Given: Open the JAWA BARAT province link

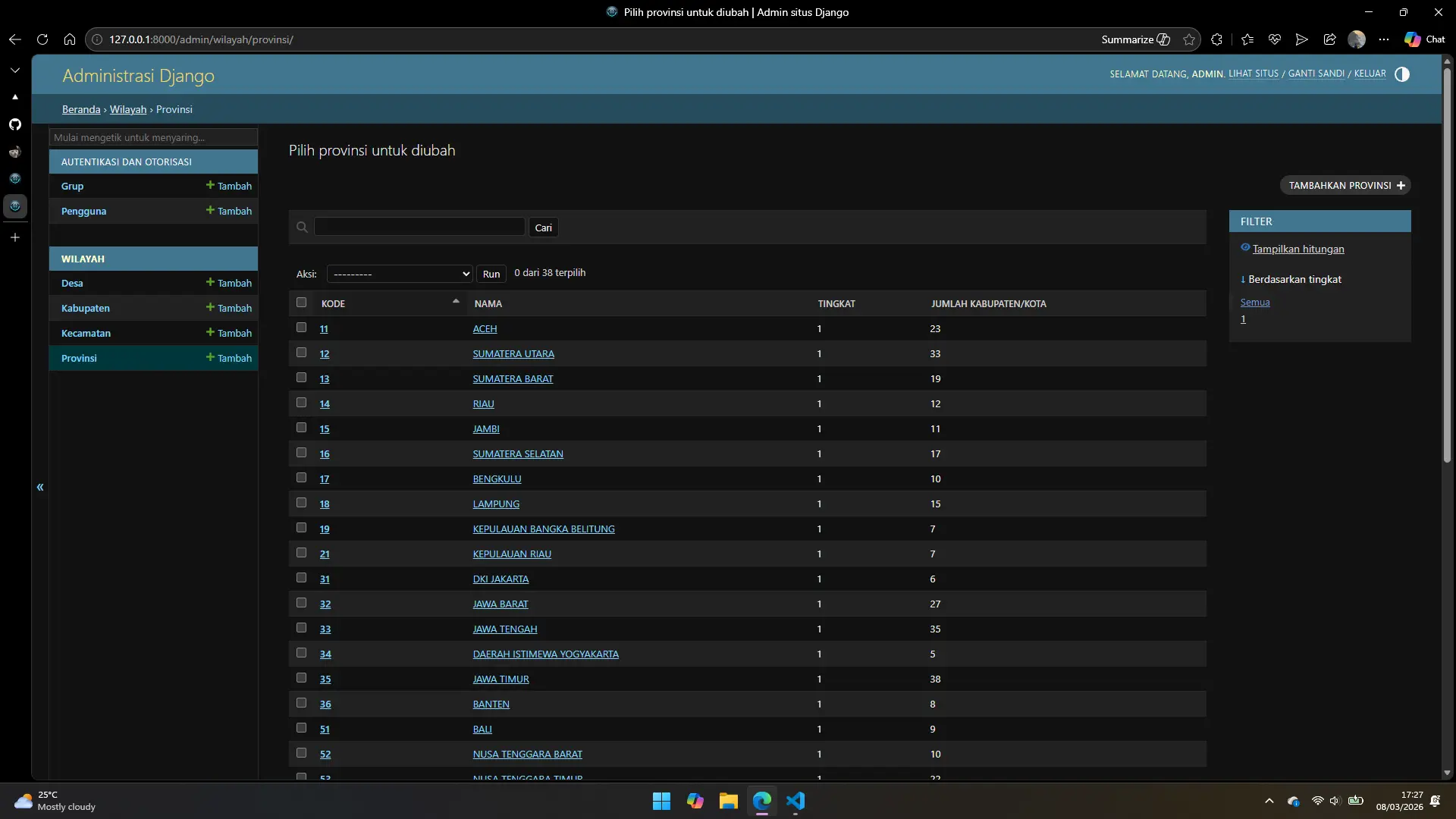Looking at the screenshot, I should pos(500,604).
